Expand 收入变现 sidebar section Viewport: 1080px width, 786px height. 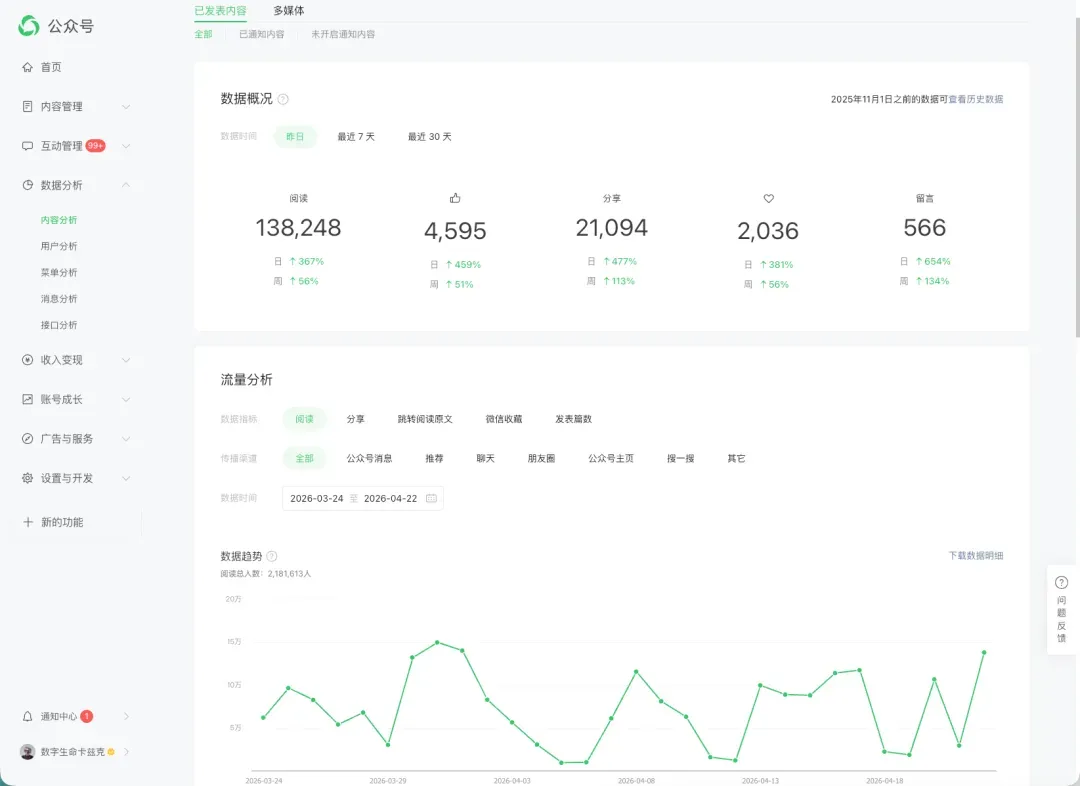pos(126,360)
